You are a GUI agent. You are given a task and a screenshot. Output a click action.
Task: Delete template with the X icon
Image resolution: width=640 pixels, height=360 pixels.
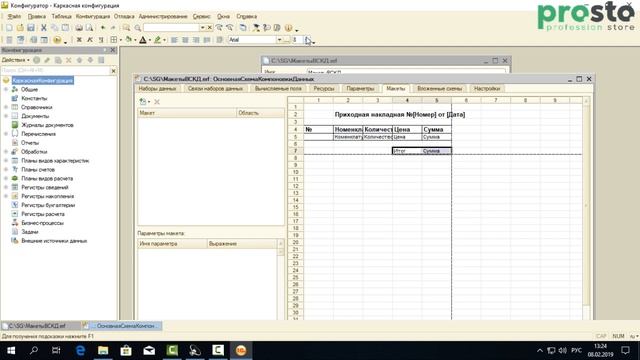pos(157,102)
